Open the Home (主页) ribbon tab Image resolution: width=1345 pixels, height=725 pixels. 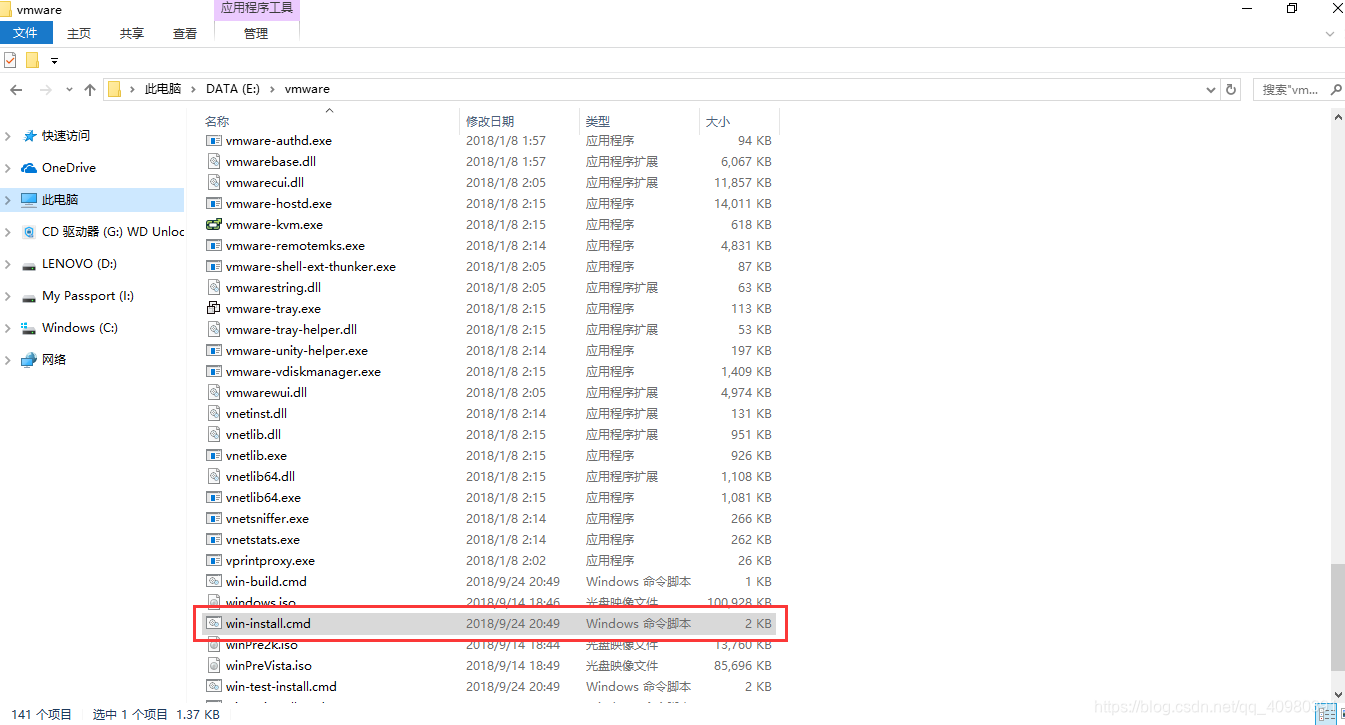click(x=79, y=33)
